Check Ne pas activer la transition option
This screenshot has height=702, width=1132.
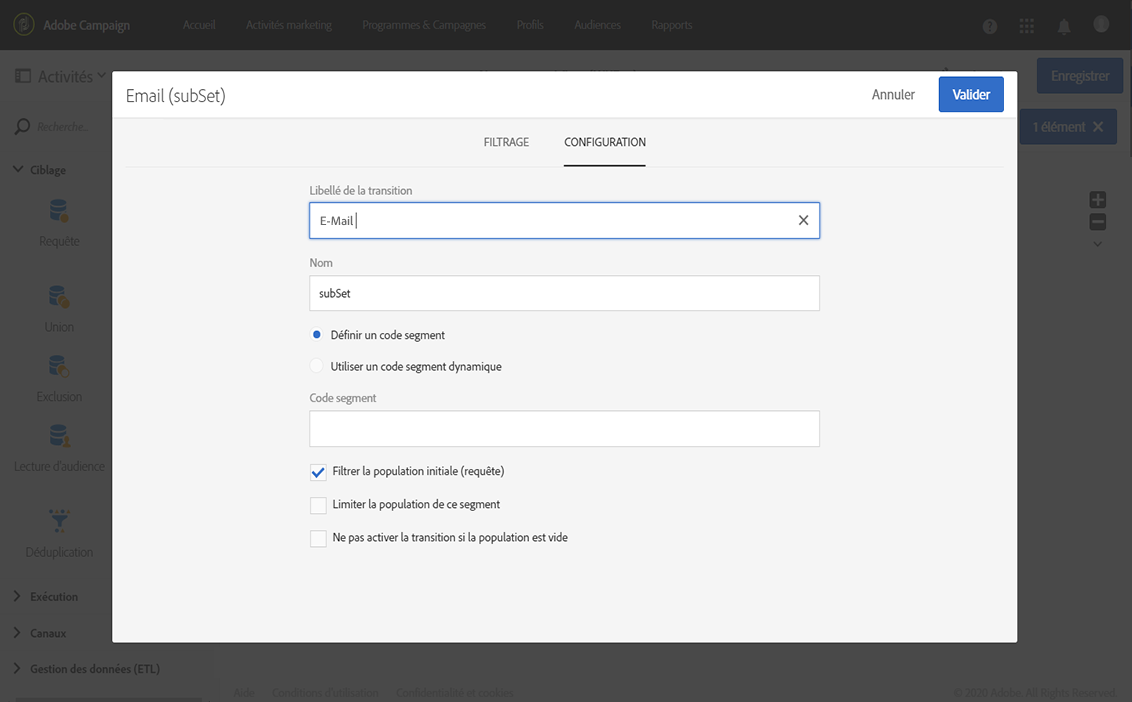[x=318, y=538]
